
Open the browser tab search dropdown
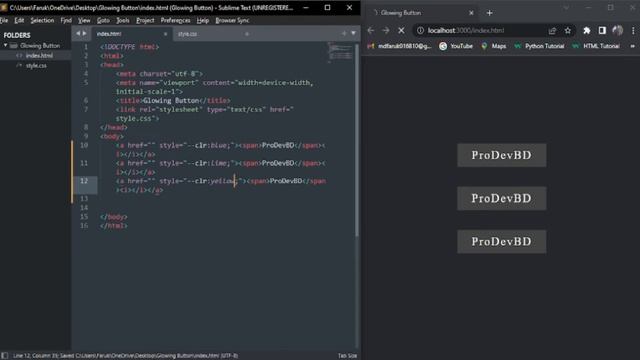point(566,7)
